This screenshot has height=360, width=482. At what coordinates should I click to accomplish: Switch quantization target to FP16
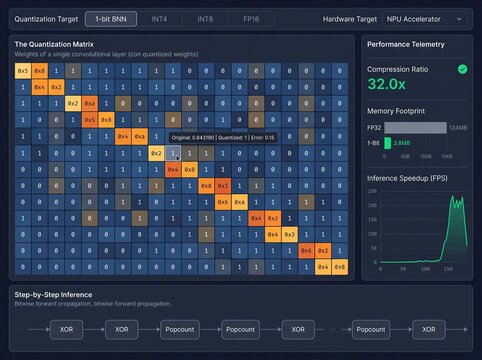251,19
